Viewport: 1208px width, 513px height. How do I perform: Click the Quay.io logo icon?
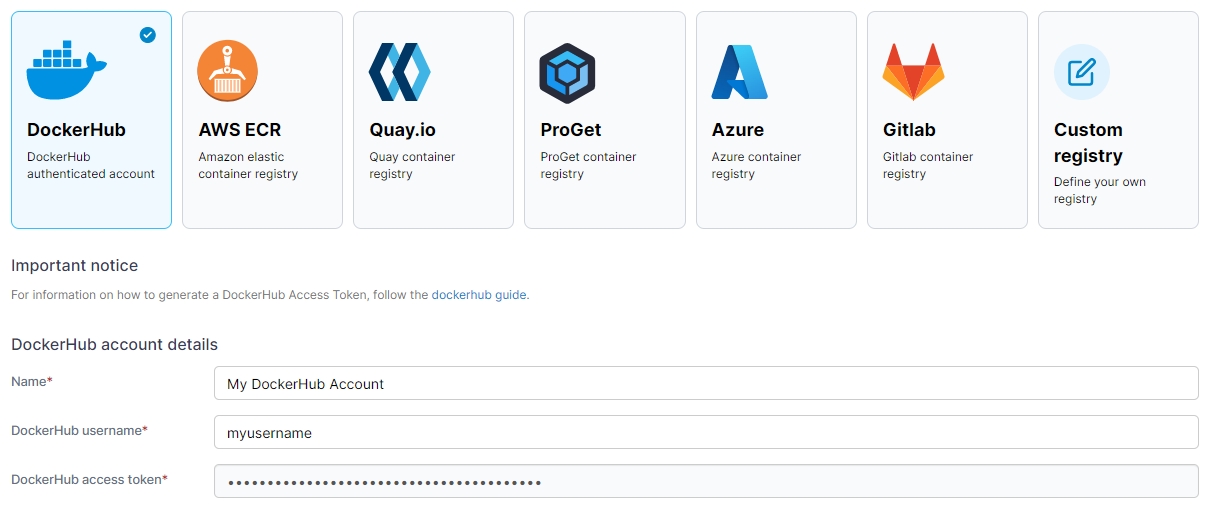(399, 72)
